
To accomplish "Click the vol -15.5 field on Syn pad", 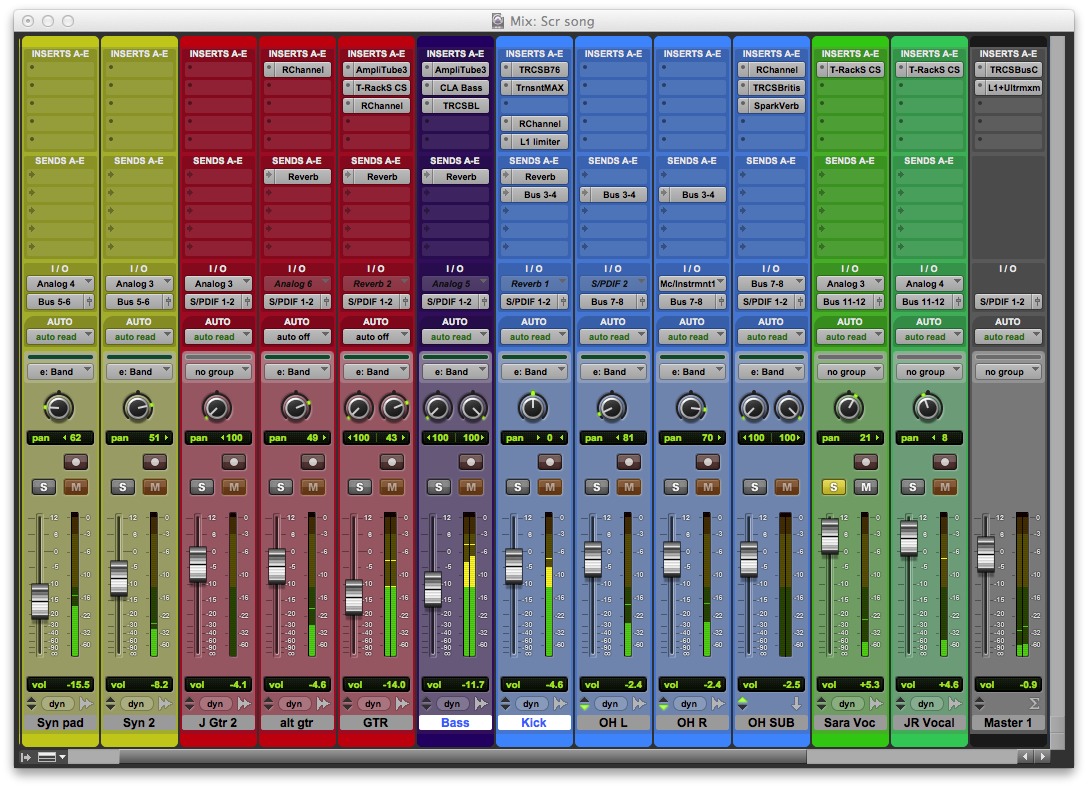I will [x=60, y=685].
